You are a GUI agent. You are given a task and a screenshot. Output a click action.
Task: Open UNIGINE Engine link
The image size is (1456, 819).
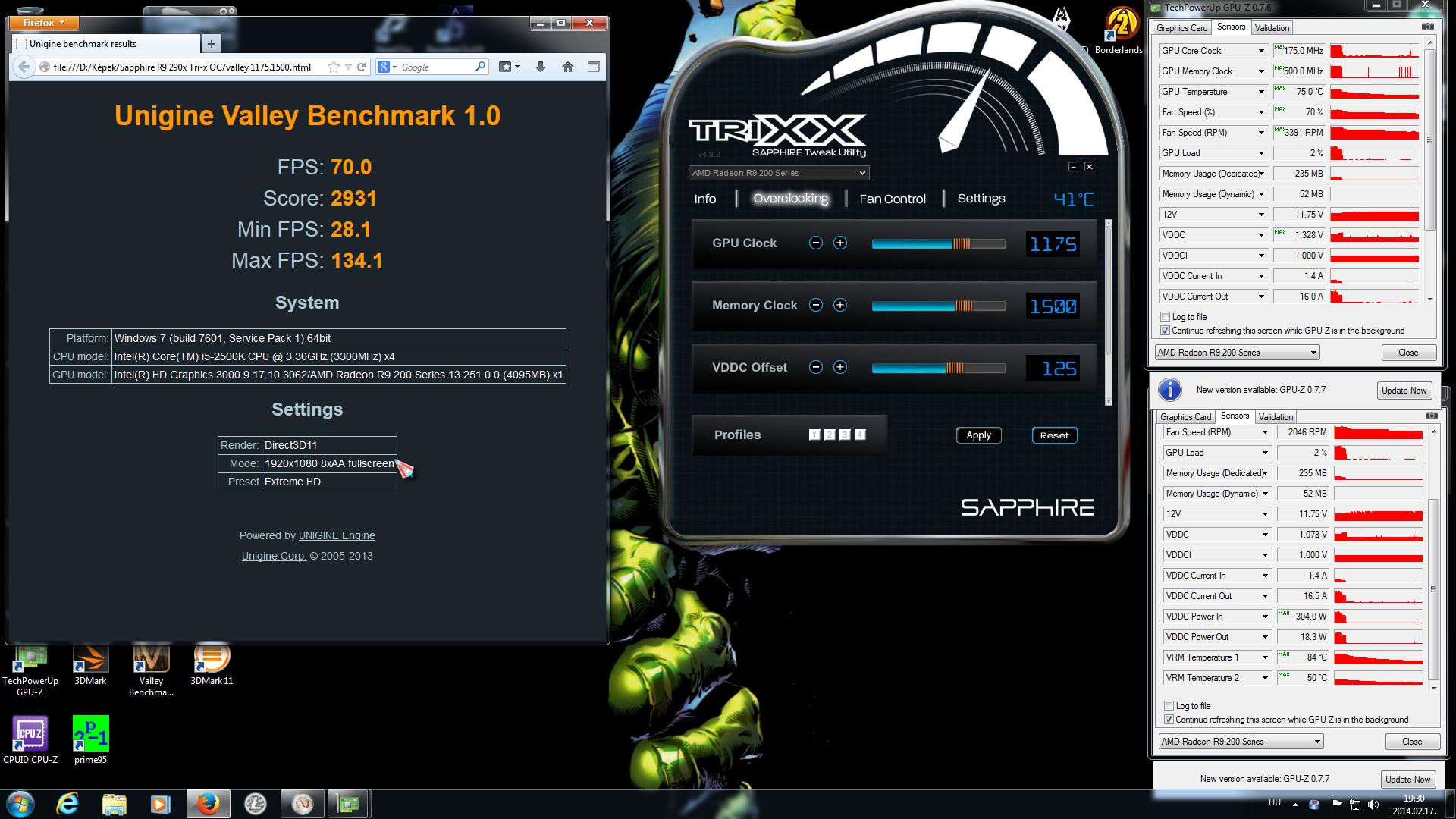[x=337, y=535]
